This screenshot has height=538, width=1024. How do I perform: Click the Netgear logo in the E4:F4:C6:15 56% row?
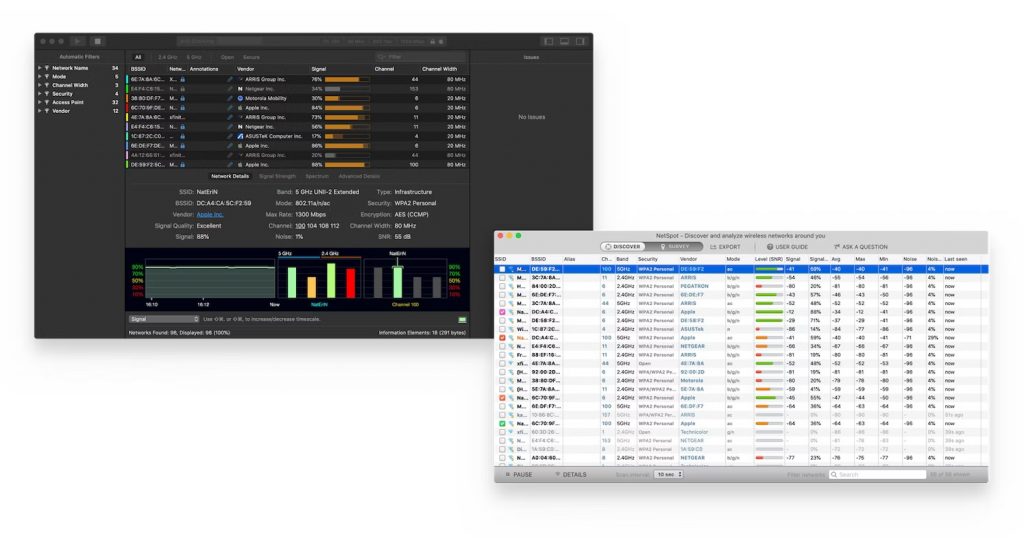point(240,127)
